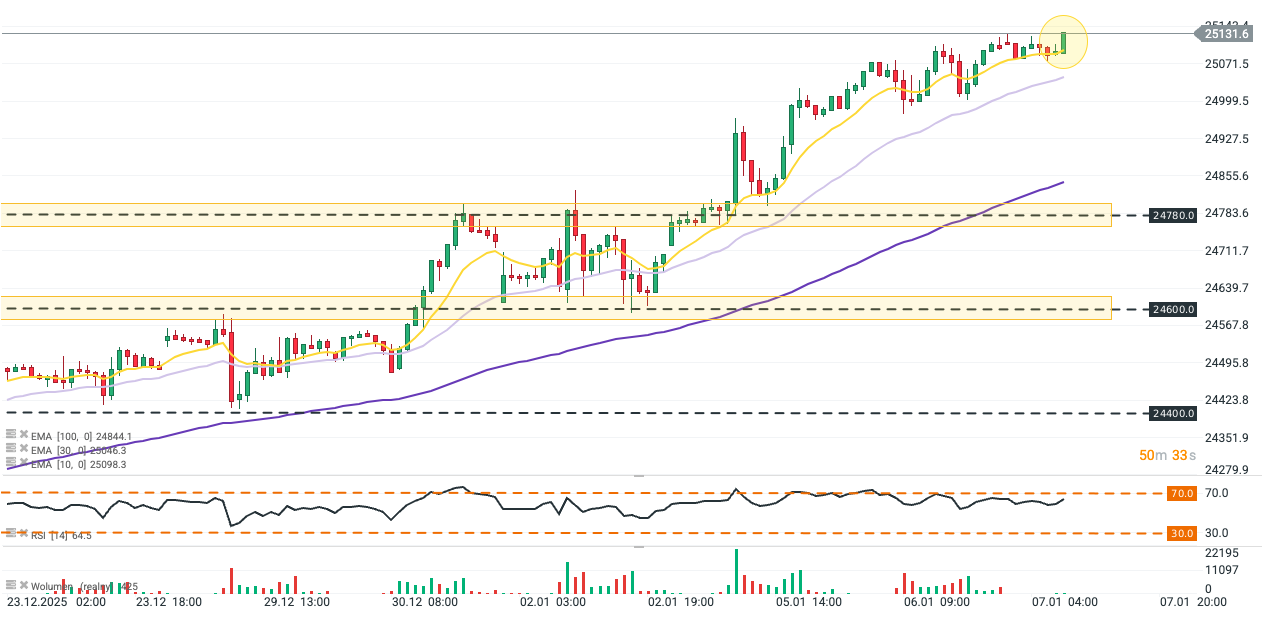
Task: Open settings icon for EMA 100 indicator
Action: click(x=11, y=435)
